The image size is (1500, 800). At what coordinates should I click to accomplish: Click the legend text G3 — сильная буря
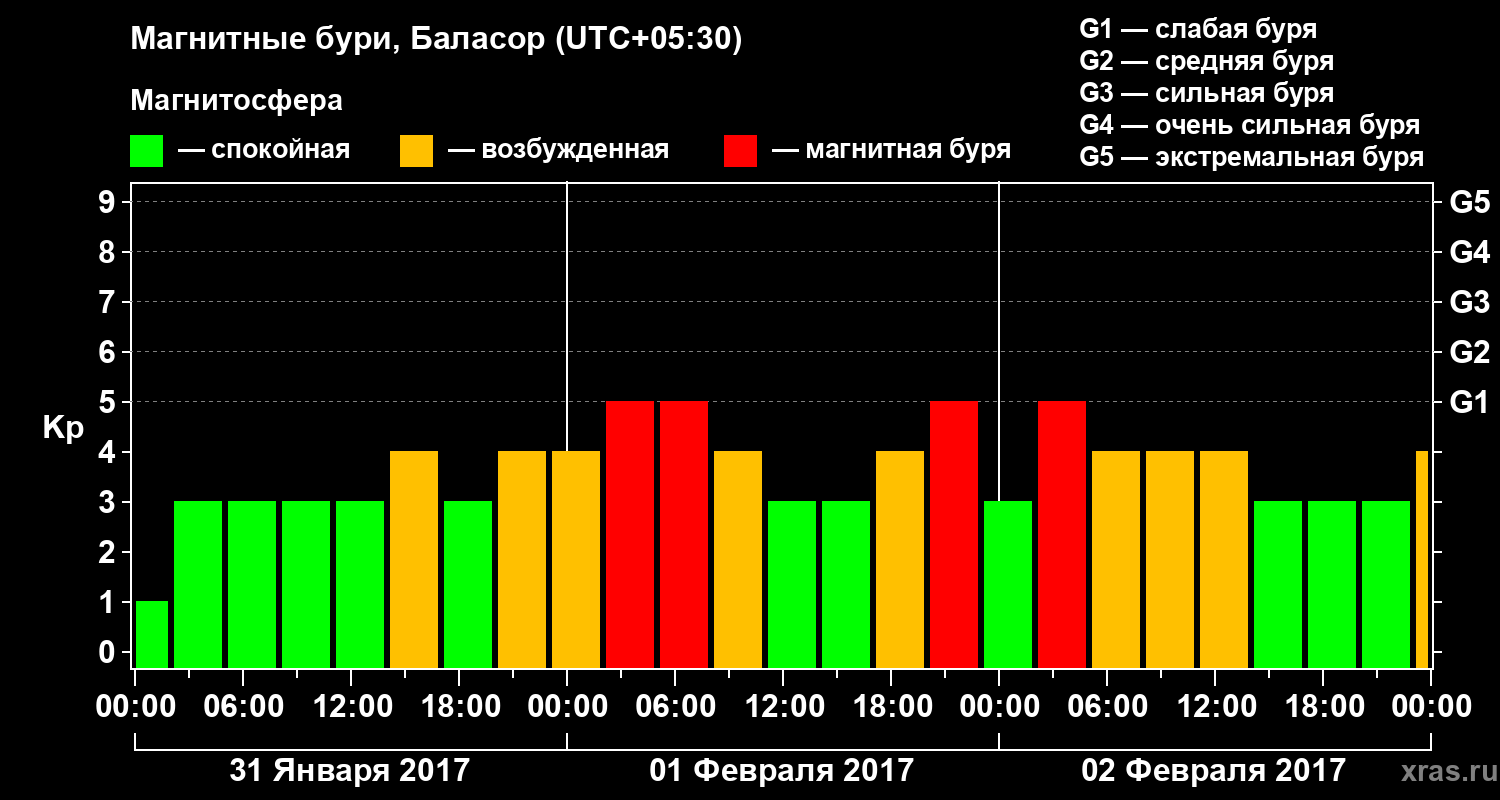(x=1207, y=93)
